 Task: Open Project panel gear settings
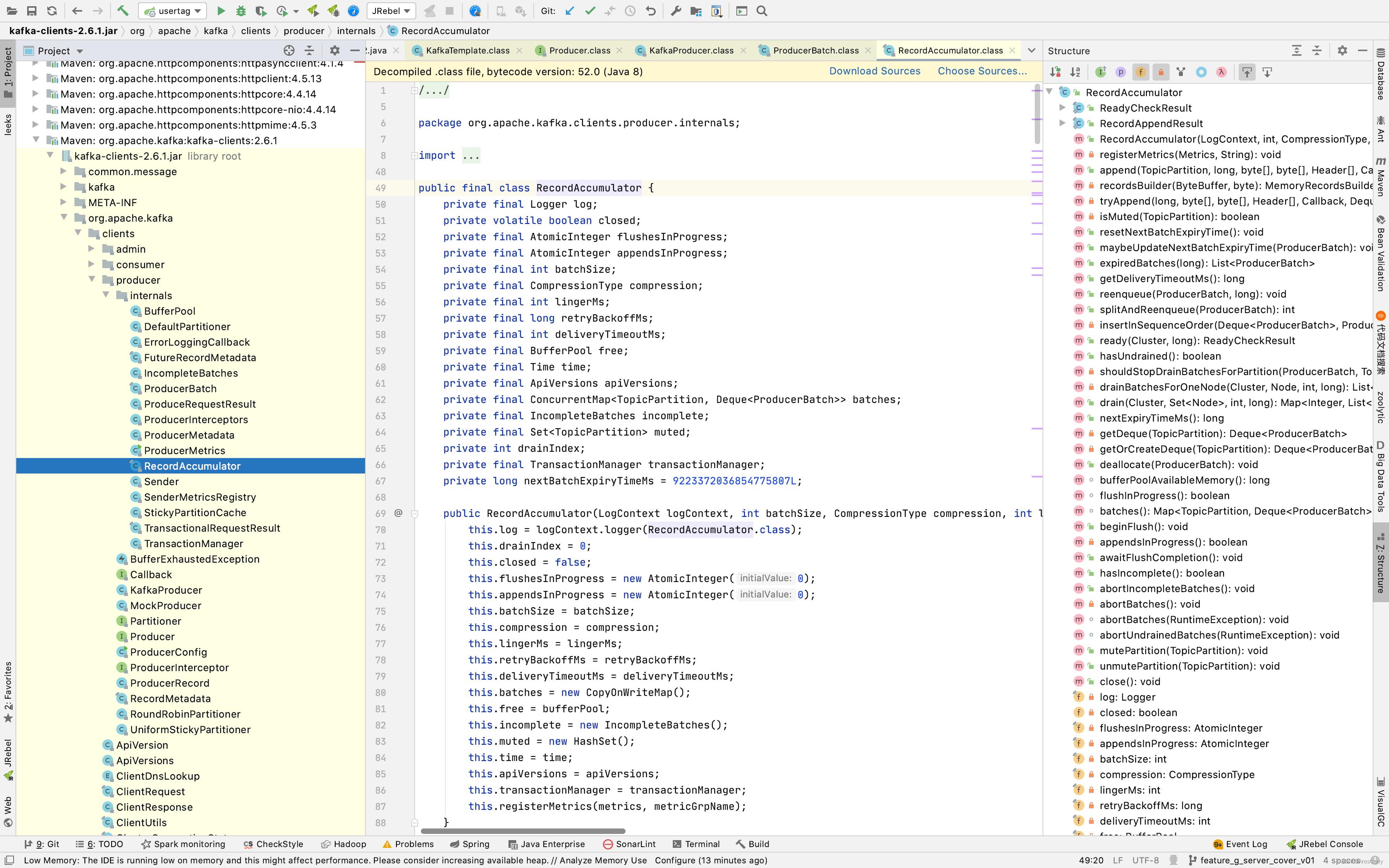(334, 50)
